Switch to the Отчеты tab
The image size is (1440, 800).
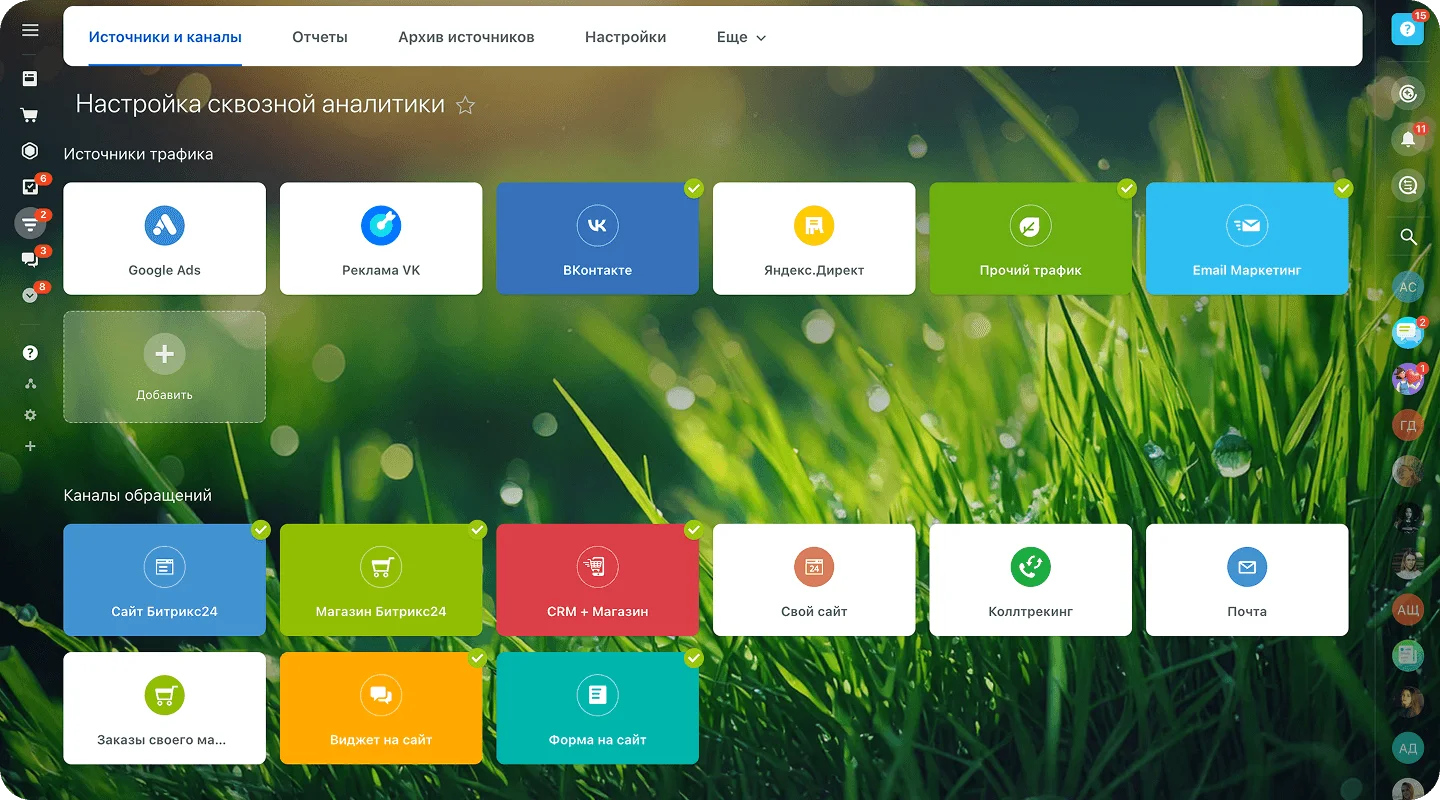[320, 37]
